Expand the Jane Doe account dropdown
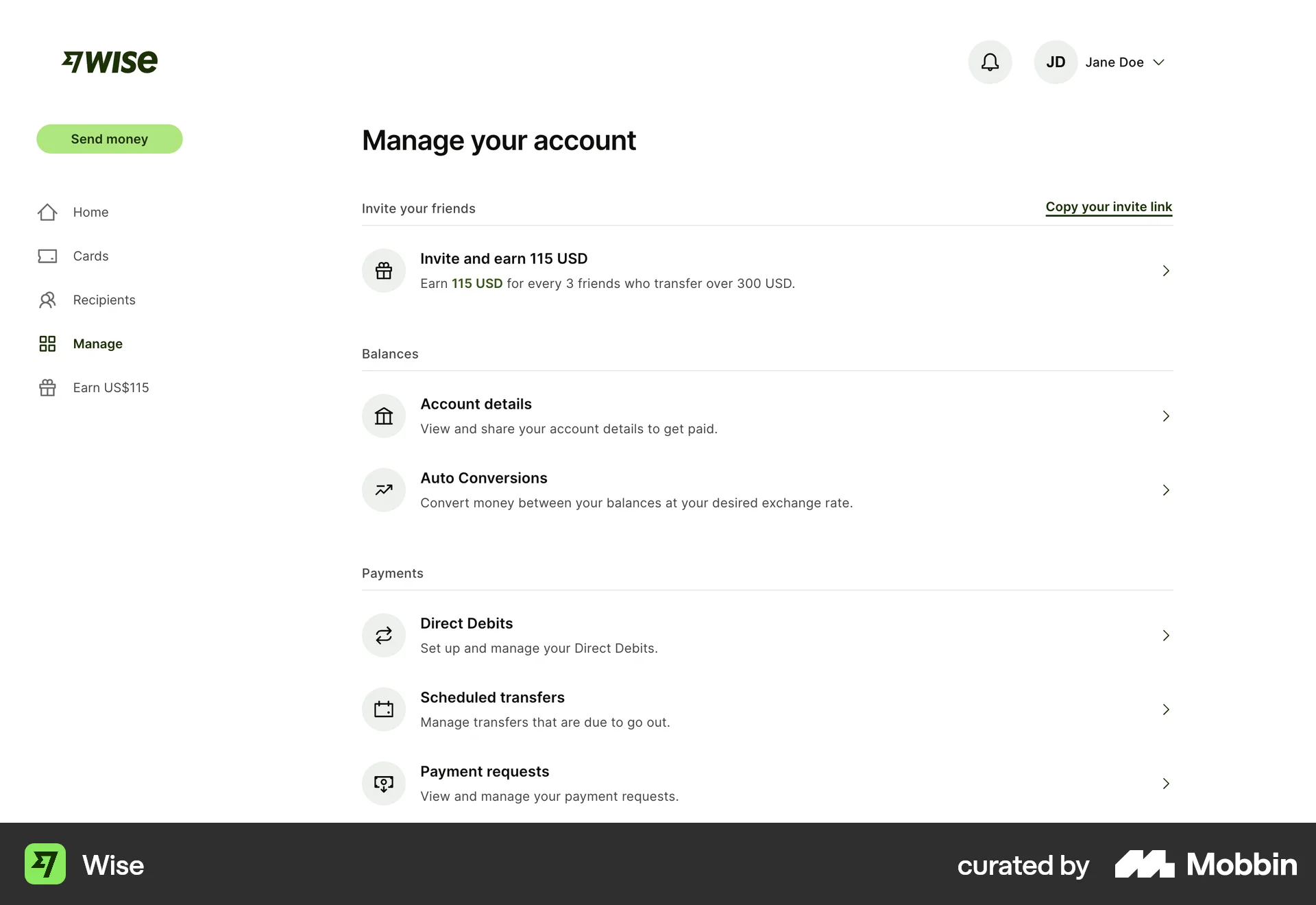Image resolution: width=1316 pixels, height=905 pixels. (1158, 62)
